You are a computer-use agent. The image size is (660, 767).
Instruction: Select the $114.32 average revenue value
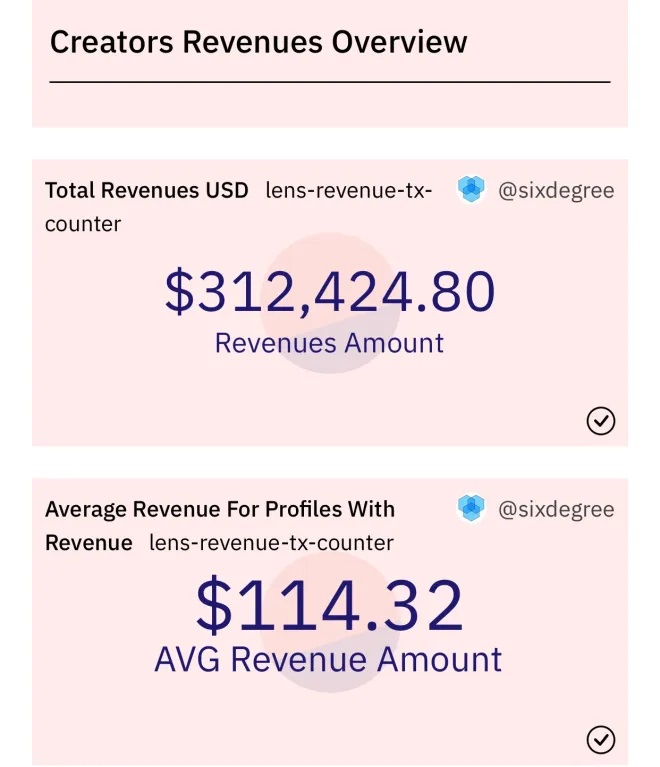330,606
